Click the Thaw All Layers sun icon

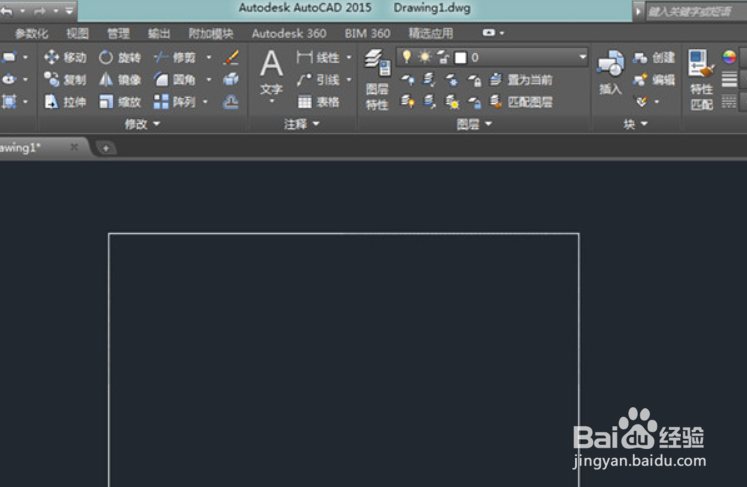coord(452,101)
